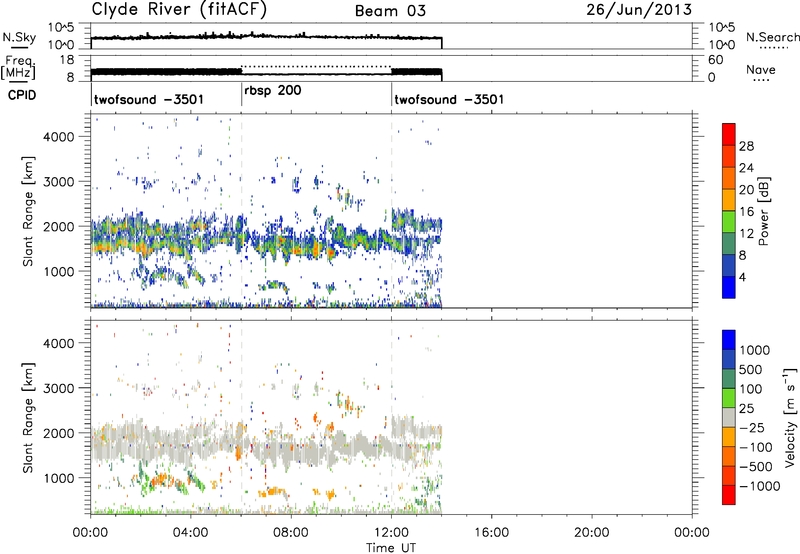Click "Slant Range [km]" label of power panel
This screenshot has height=554, width=800.
coord(28,212)
